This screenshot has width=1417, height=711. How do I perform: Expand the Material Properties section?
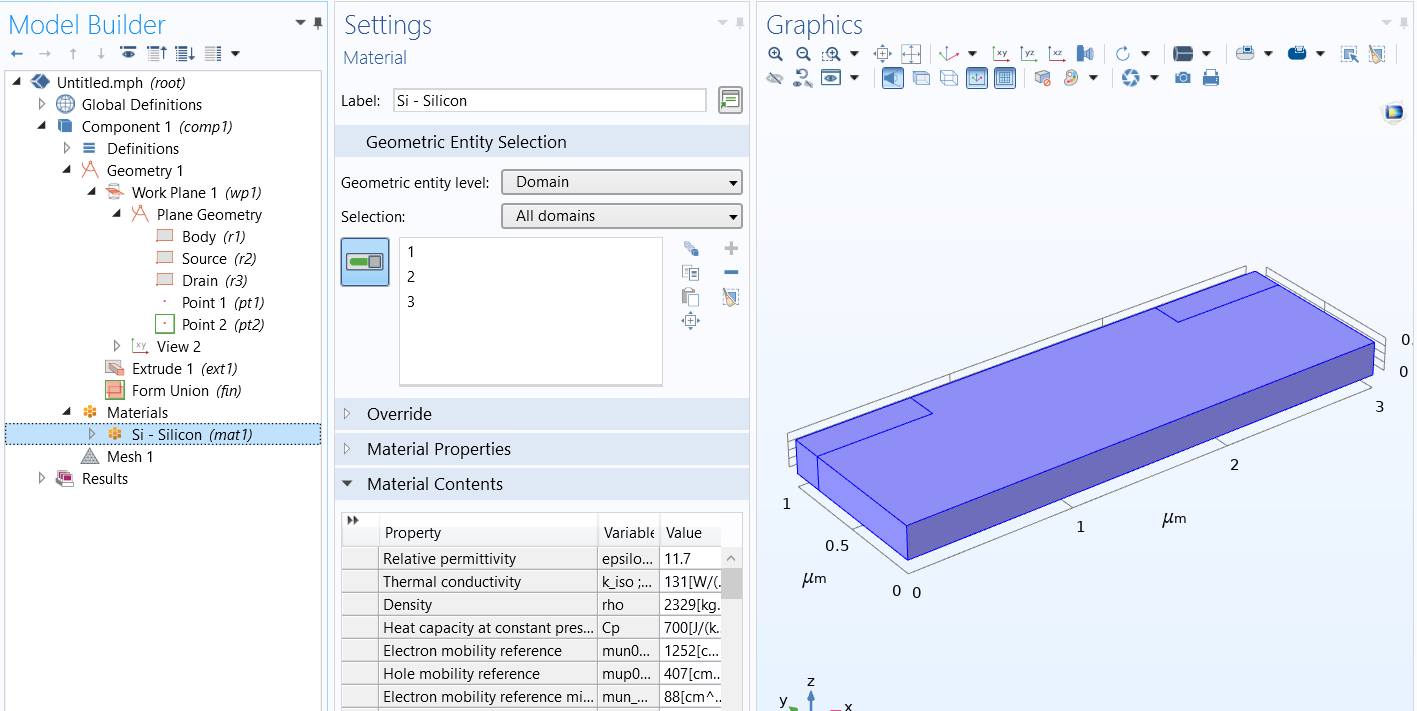tap(439, 449)
